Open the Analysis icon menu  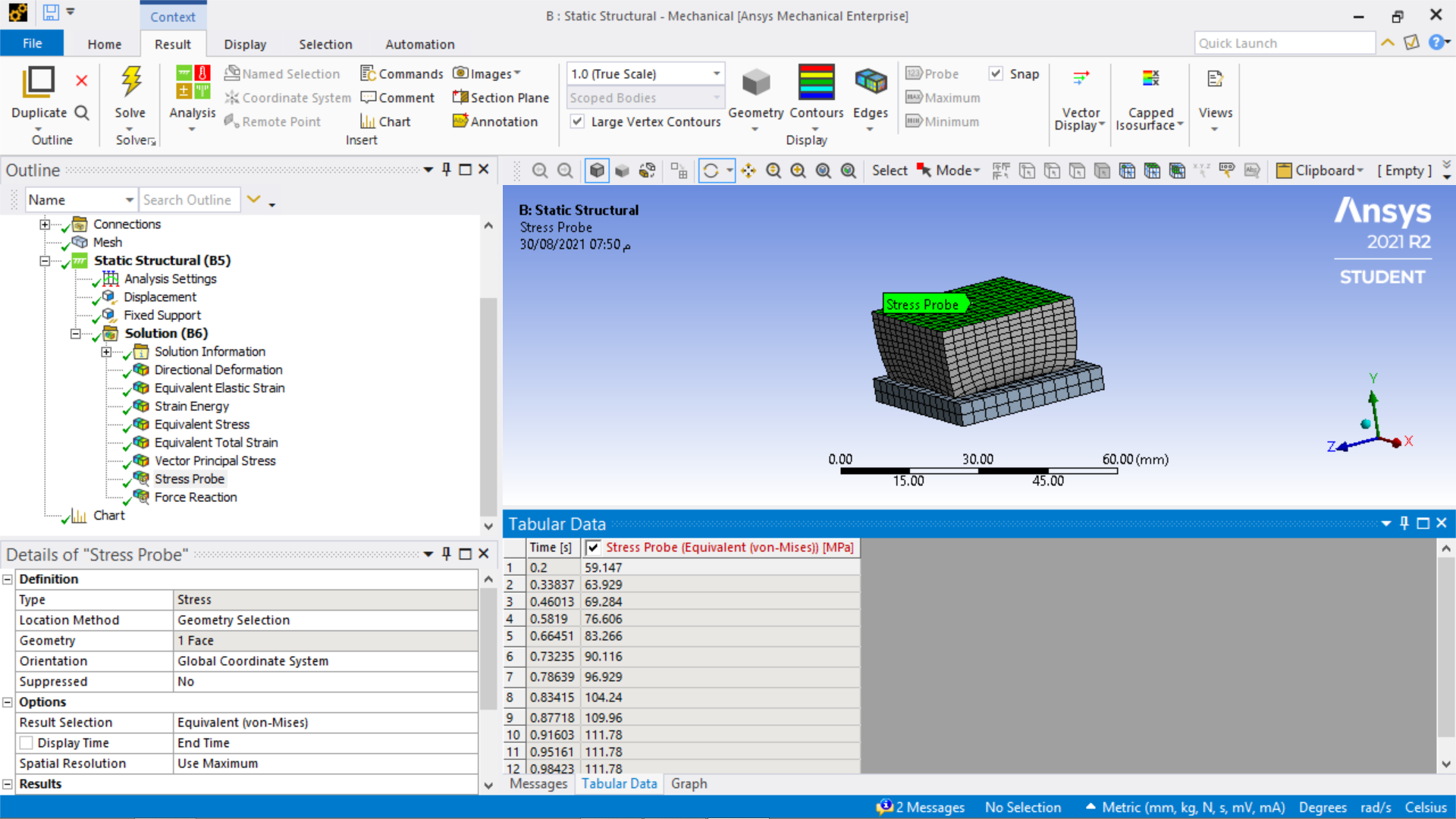click(193, 83)
